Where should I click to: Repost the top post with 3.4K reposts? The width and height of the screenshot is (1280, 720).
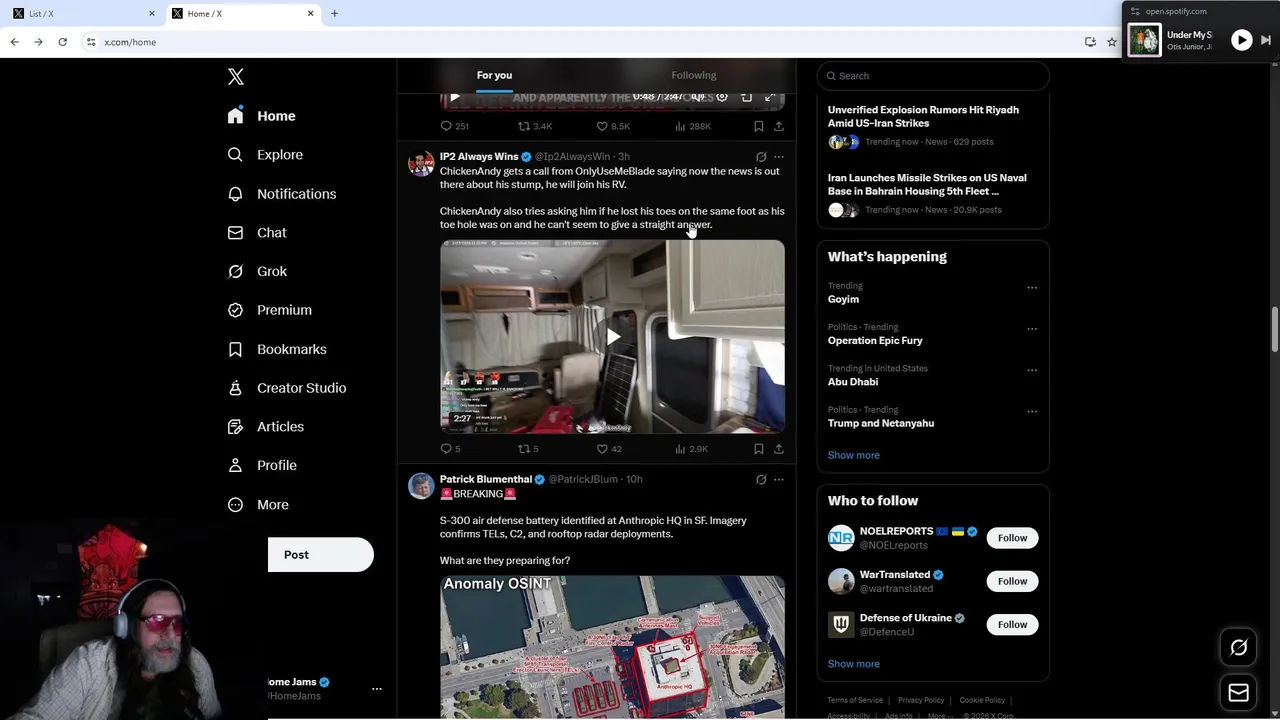[x=534, y=126]
